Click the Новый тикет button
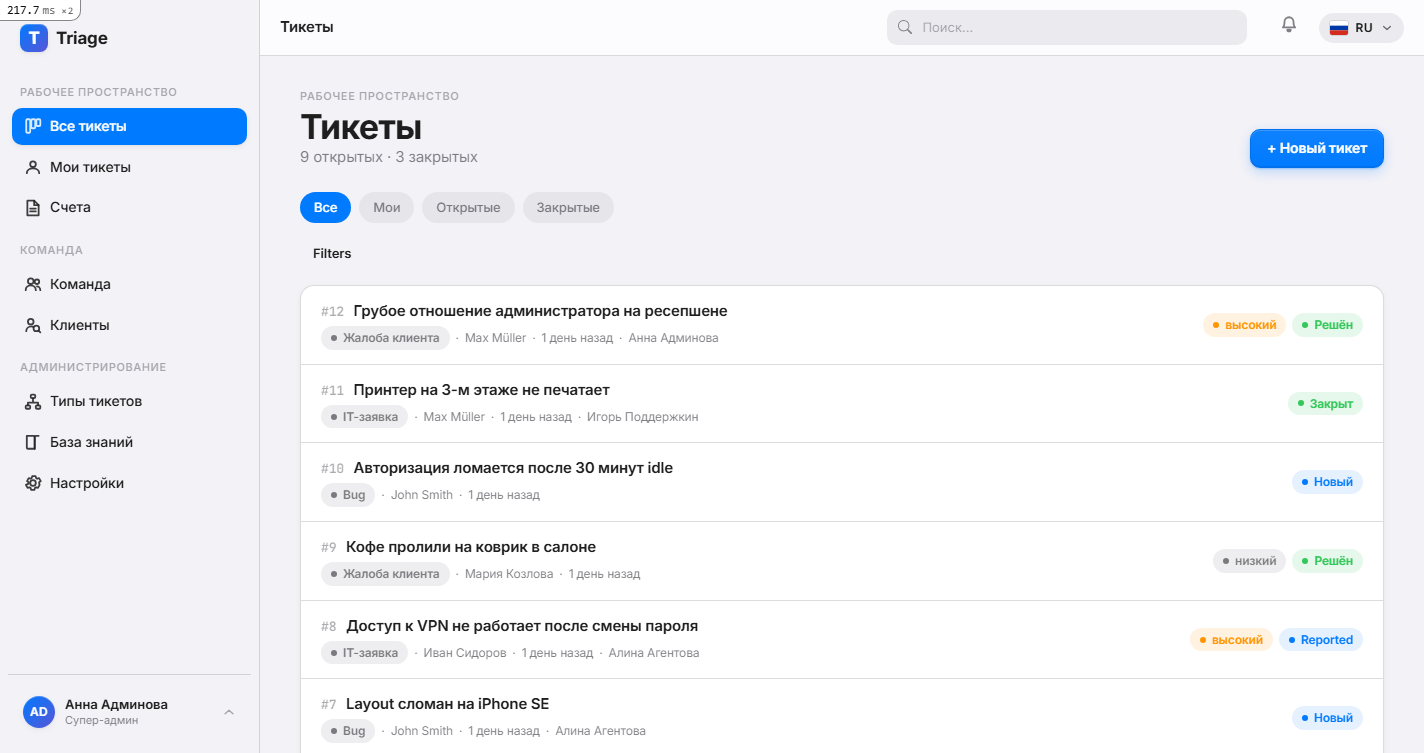 [x=1317, y=148]
